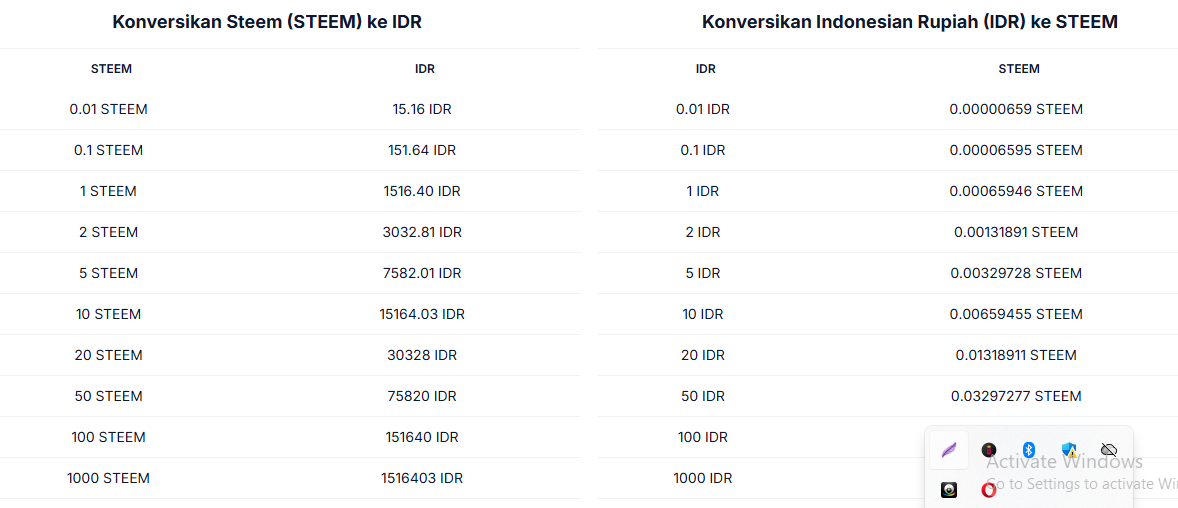Open the Bluetooth tray icon
The height and width of the screenshot is (508, 1178).
1029,450
